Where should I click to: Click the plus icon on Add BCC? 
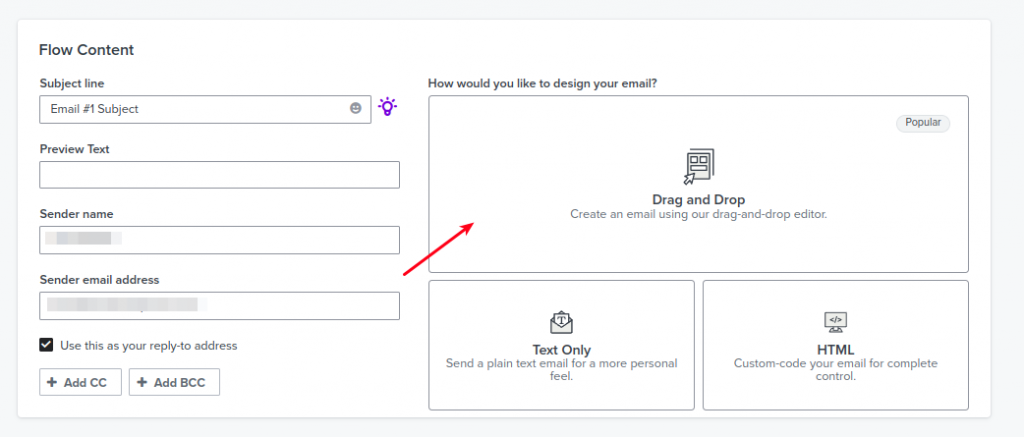click(x=142, y=383)
